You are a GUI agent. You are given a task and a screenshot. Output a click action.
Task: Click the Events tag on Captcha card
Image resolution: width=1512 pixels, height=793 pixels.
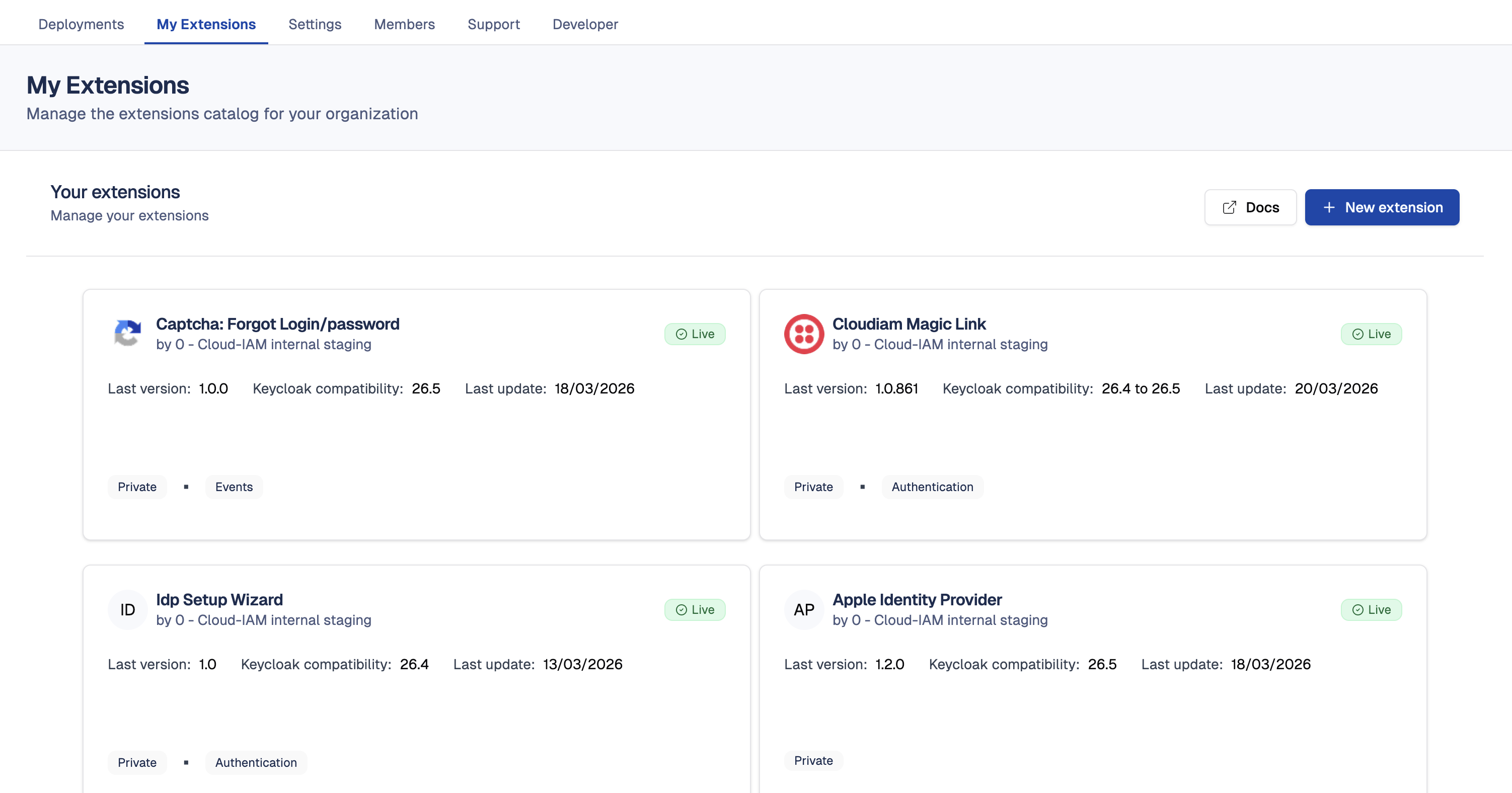[234, 487]
